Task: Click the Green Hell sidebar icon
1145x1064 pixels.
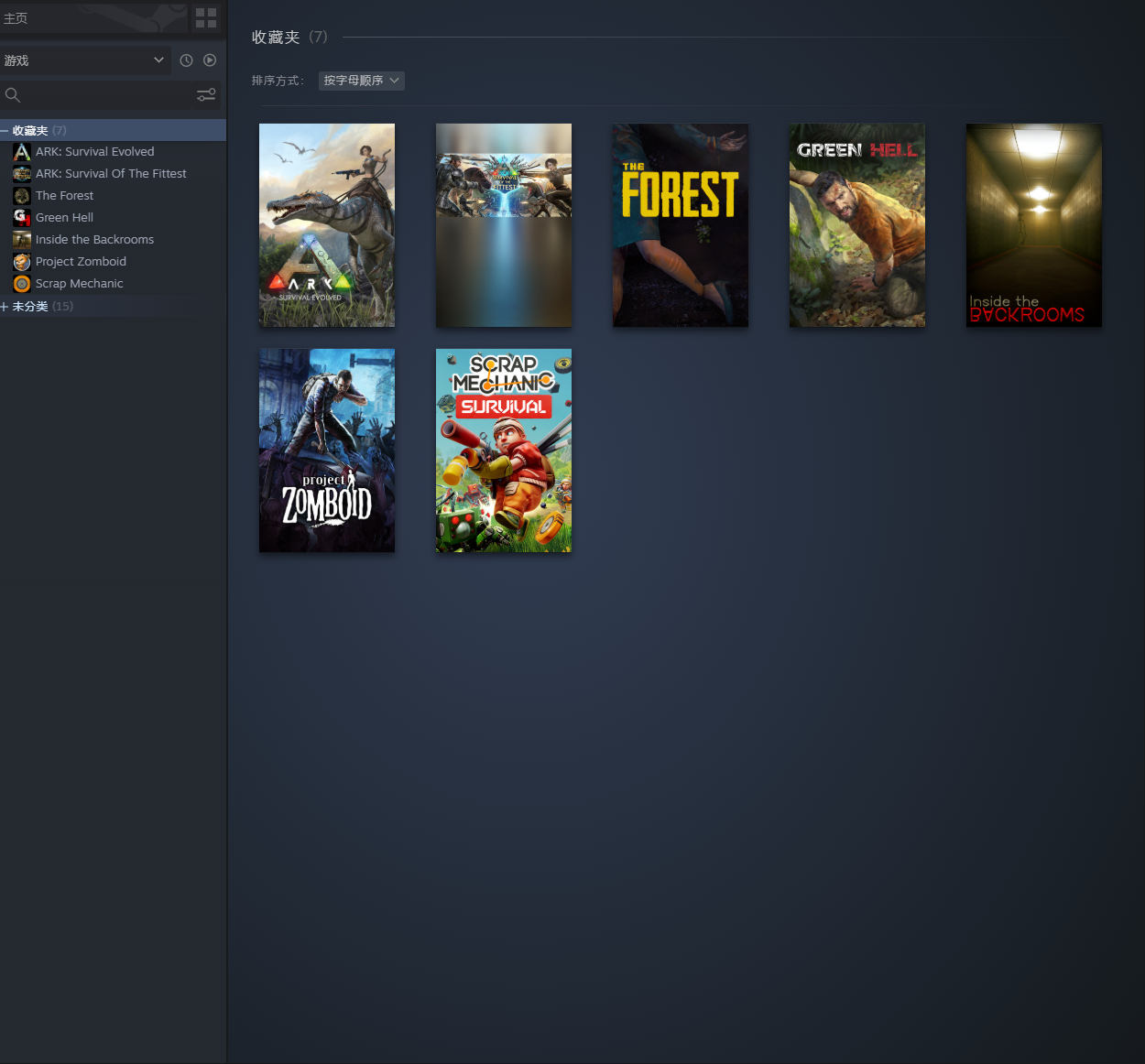Action: pos(22,218)
